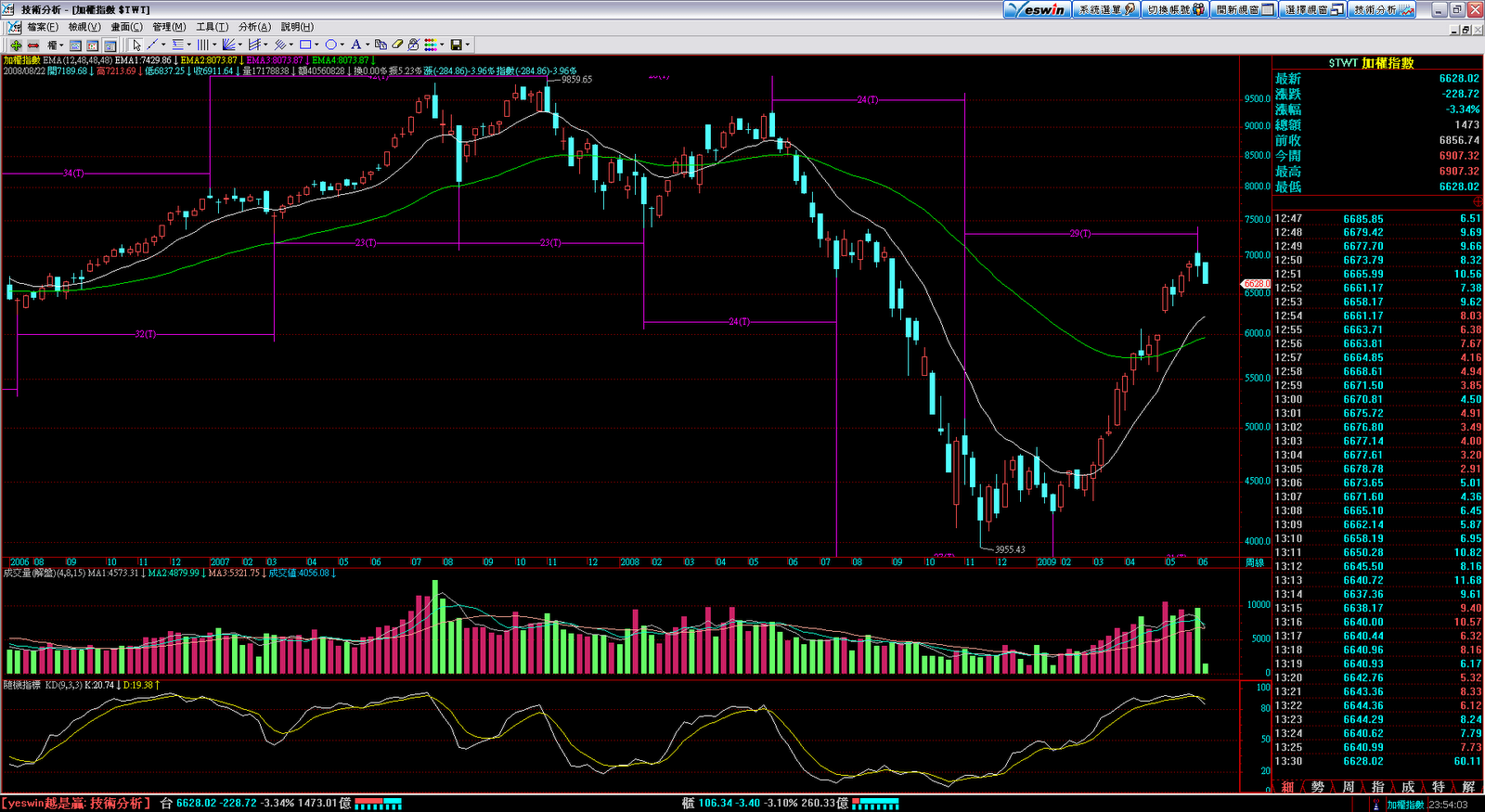Click the 切換帳號 button
Viewport: 1485px width, 812px height.
pyautogui.click(x=1175, y=9)
